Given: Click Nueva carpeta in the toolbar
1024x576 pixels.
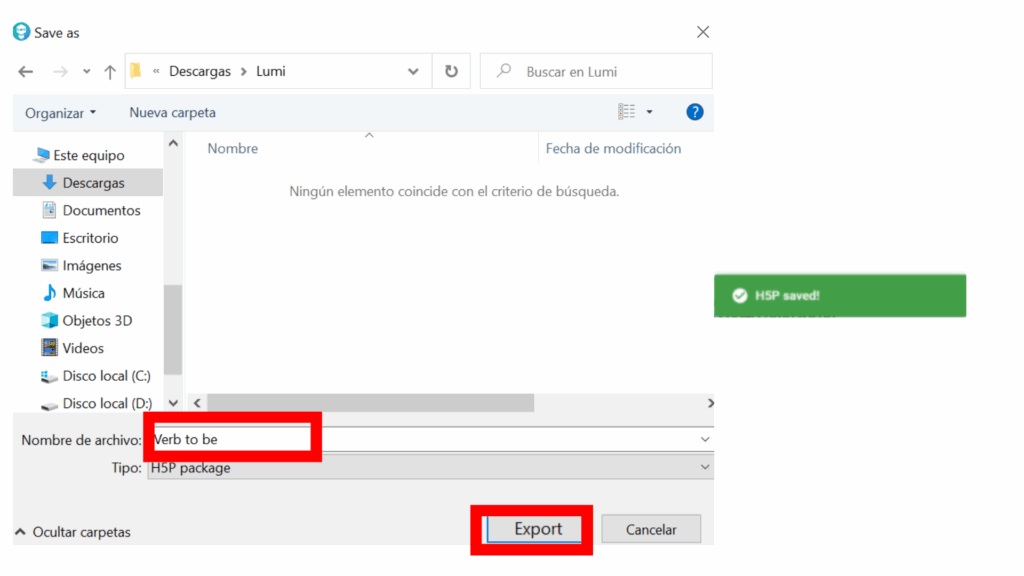Looking at the screenshot, I should (172, 113).
